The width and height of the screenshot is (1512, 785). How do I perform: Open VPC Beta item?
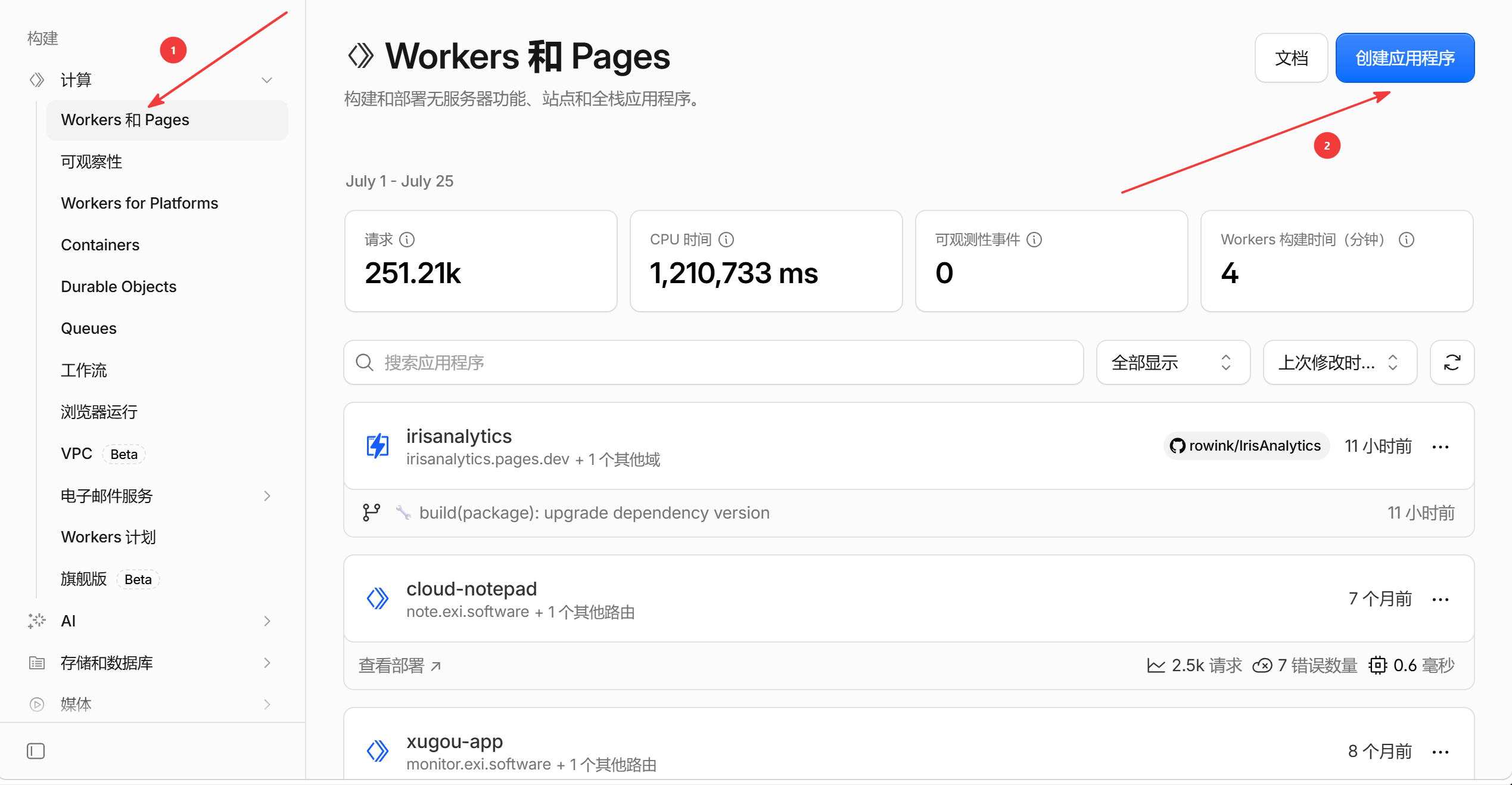pos(102,454)
